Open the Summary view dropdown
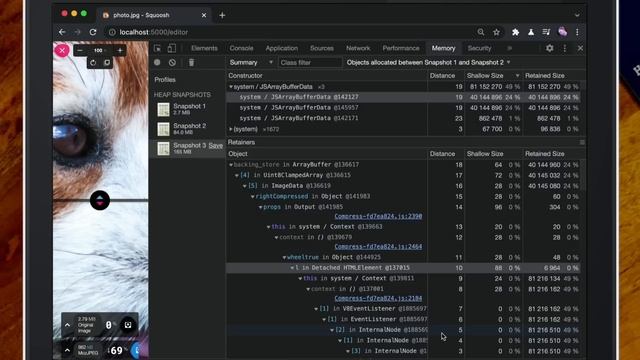Screen dimensions: 640x360 click(x=251, y=62)
